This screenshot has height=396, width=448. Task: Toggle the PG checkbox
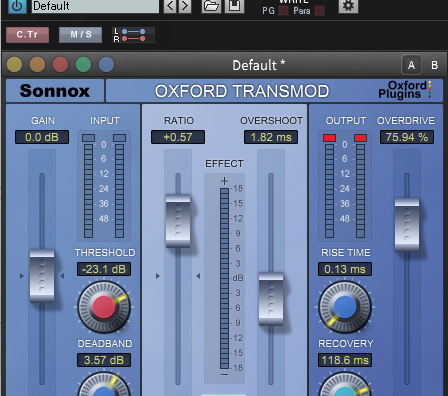[x=283, y=11]
